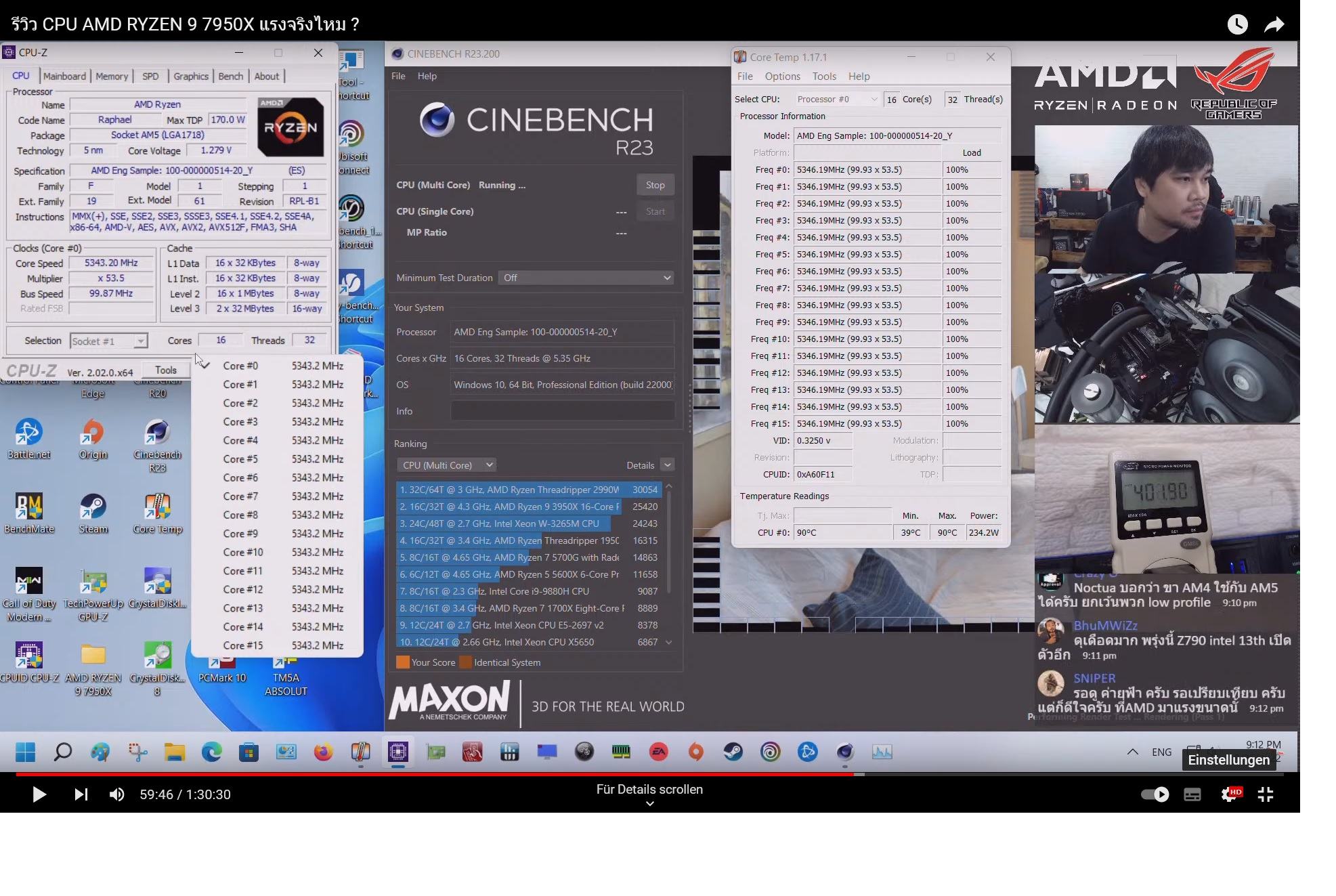Switch to the Mainboard tab in CPU-Z
1336x896 pixels.
click(65, 77)
